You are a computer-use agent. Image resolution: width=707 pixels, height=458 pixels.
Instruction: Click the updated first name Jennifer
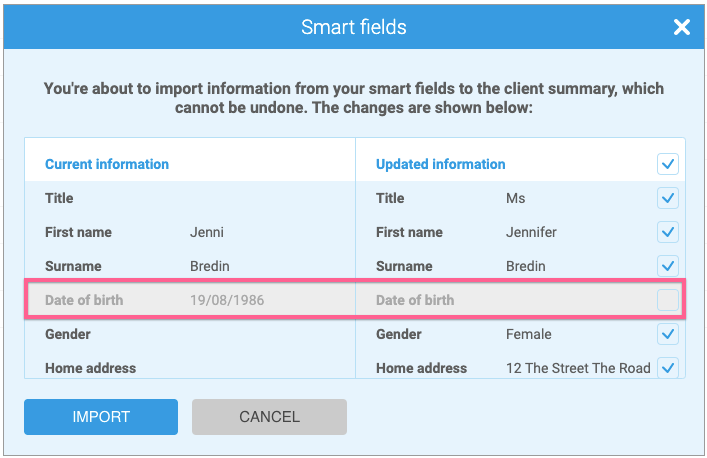[531, 232]
